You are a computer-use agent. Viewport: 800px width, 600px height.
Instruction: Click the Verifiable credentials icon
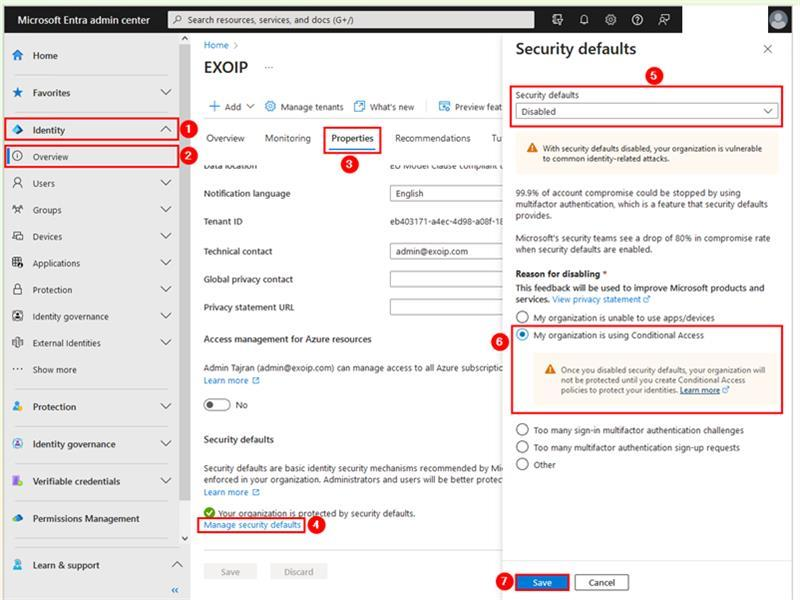point(18,481)
